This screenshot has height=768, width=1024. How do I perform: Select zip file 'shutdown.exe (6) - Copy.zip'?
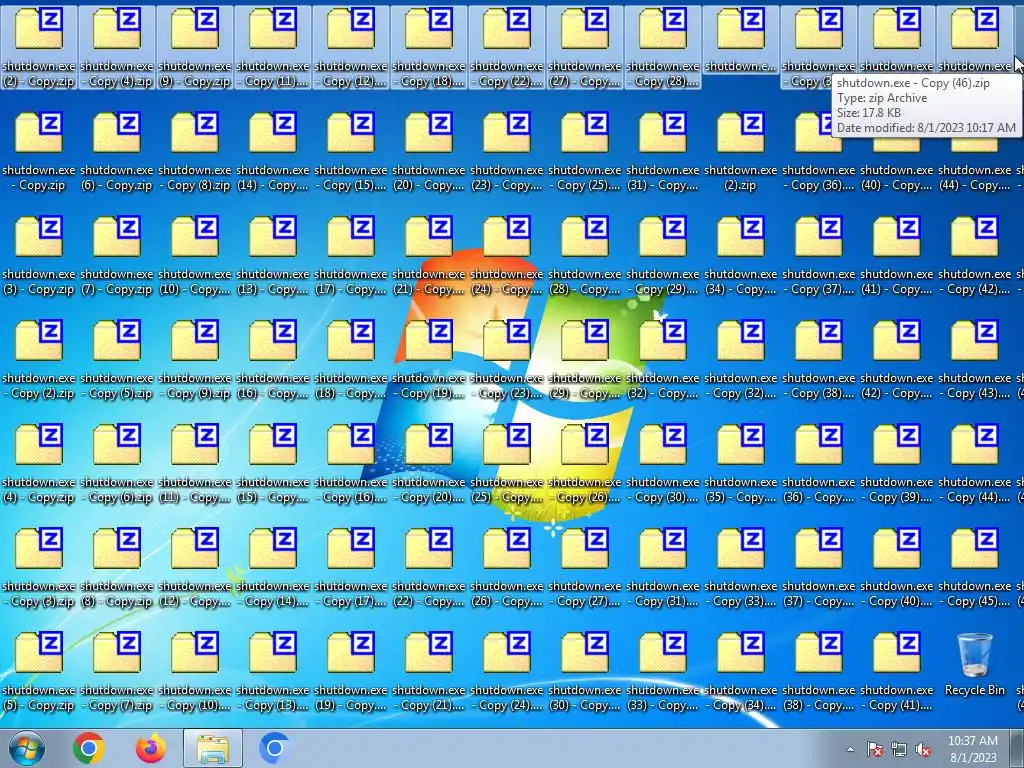117,152
